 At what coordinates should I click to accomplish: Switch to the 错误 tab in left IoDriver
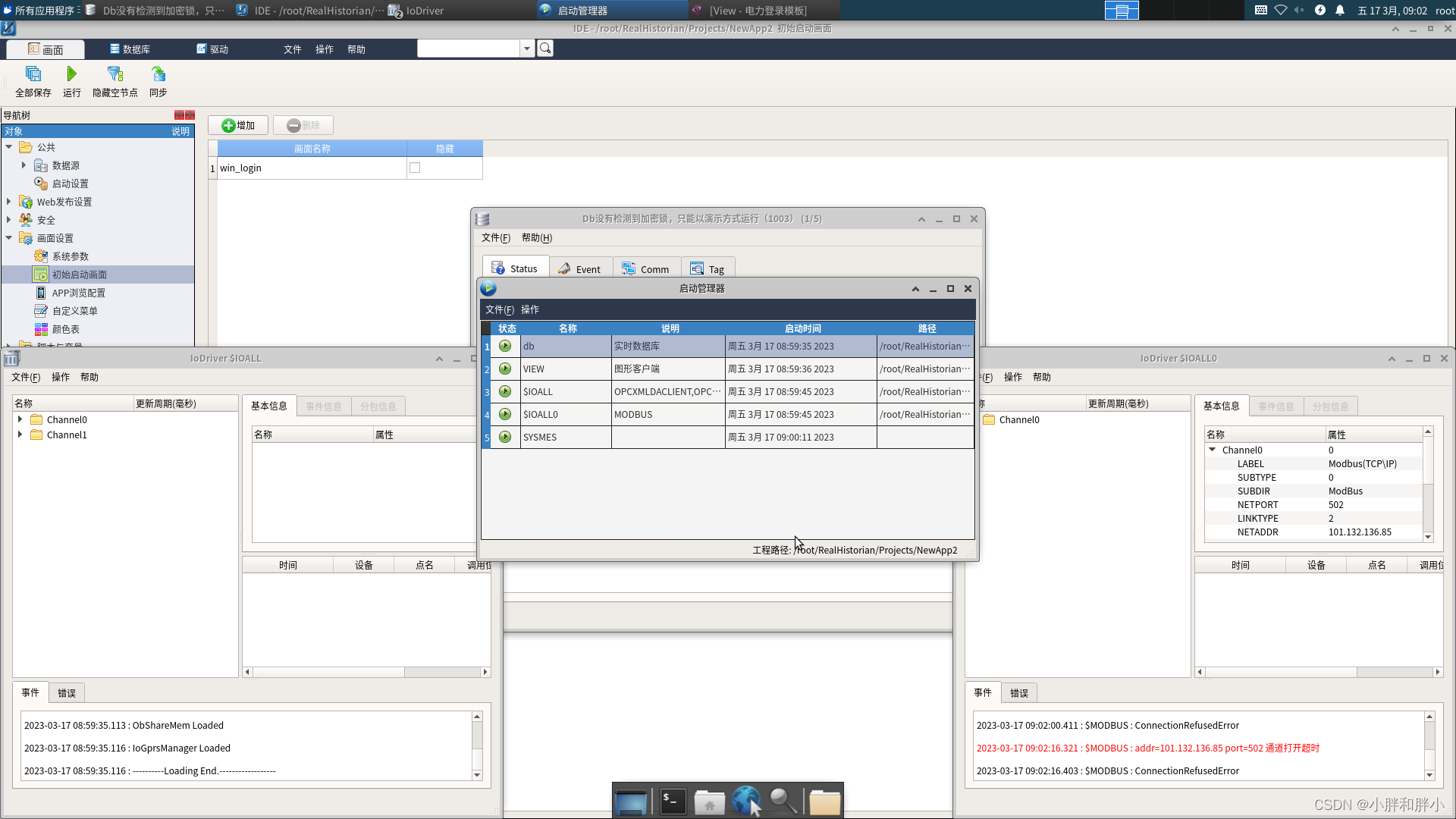67,693
